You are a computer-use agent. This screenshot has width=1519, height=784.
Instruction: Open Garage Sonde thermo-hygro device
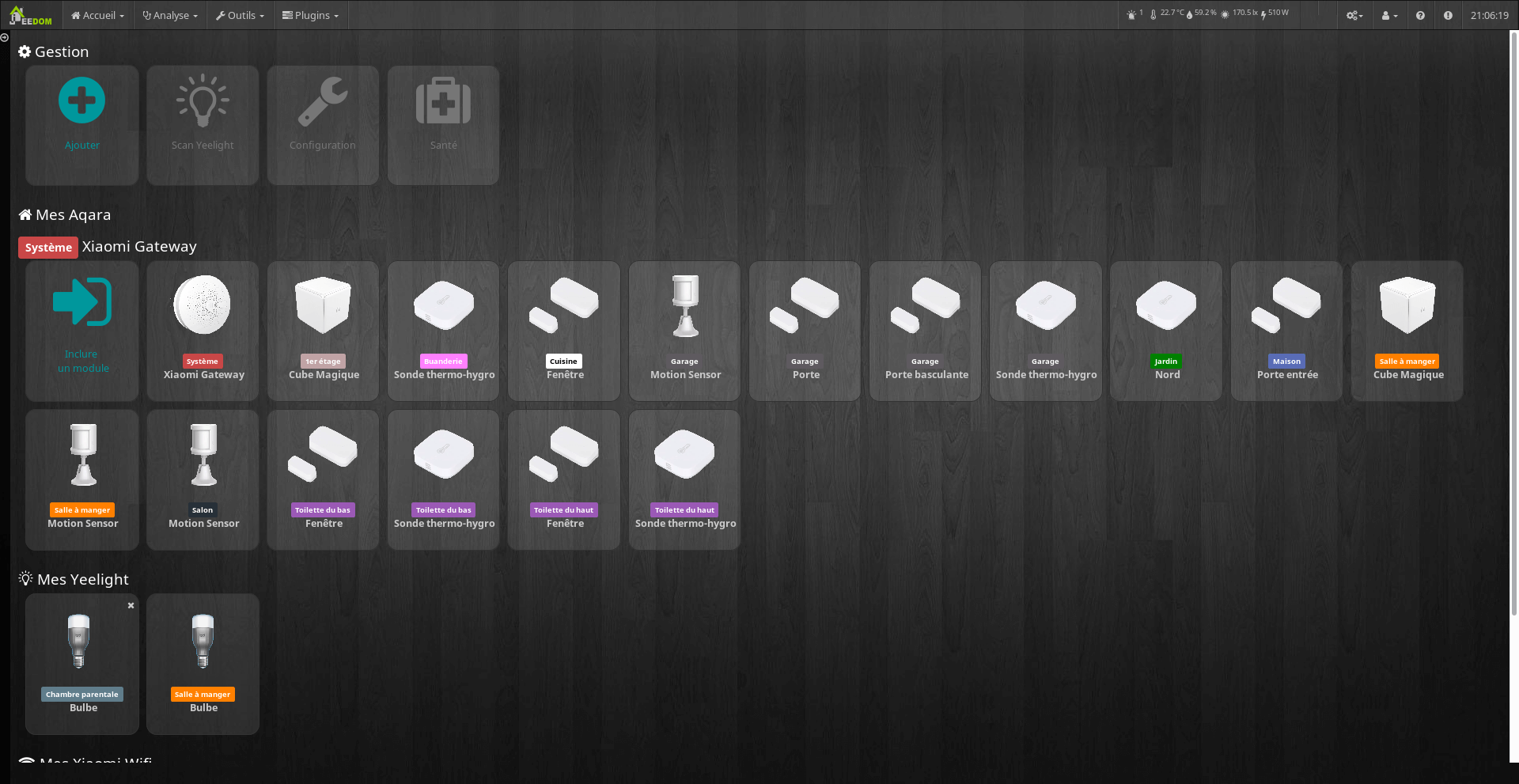click(1045, 331)
